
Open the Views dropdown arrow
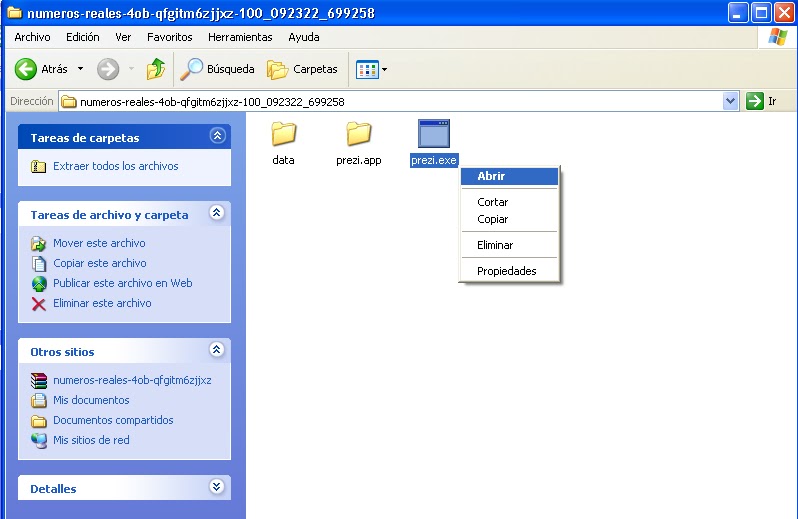pyautogui.click(x=384, y=69)
